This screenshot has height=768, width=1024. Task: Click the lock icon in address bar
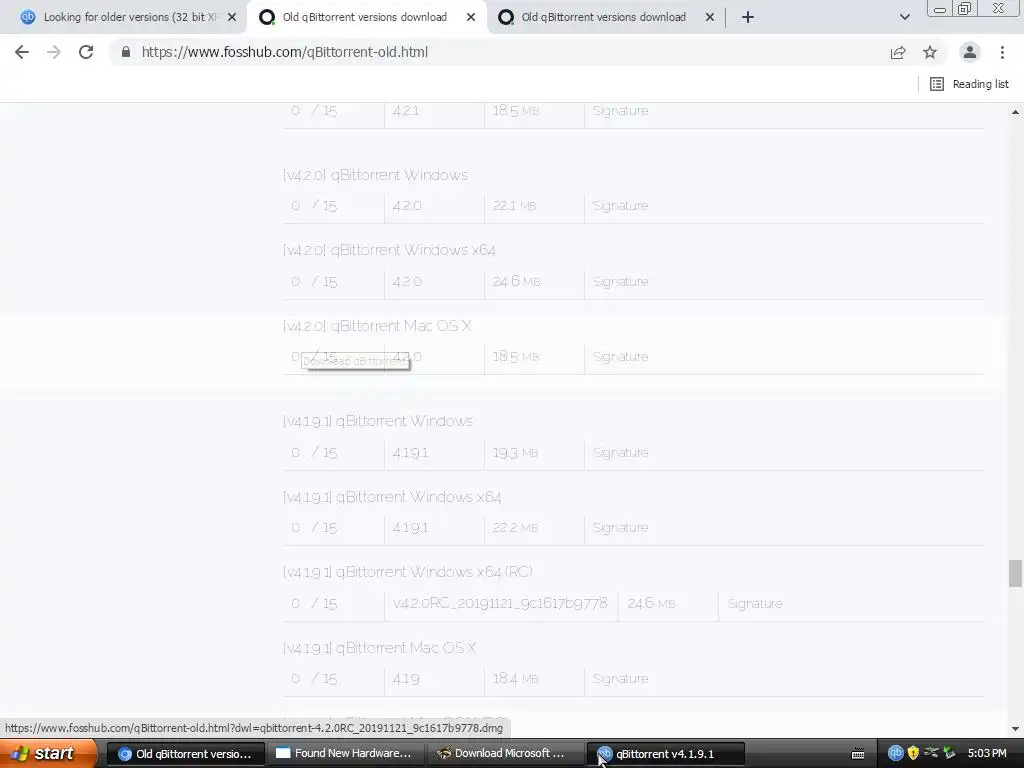126,52
